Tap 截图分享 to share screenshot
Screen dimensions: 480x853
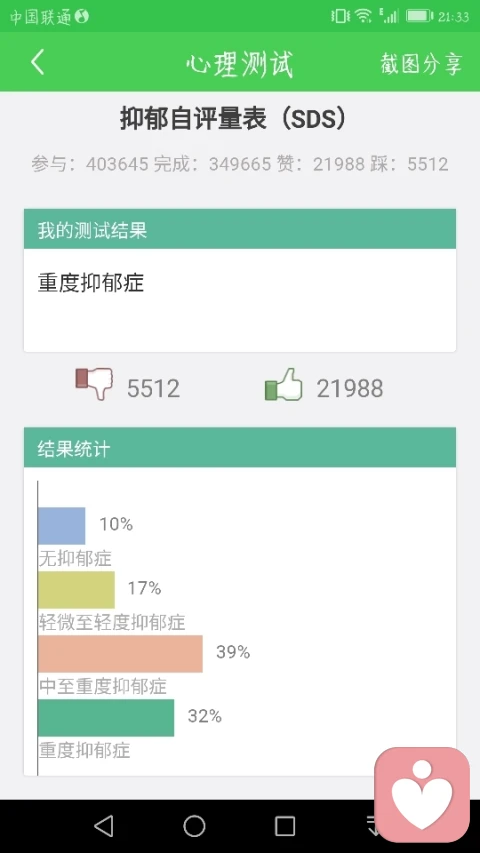(x=421, y=64)
